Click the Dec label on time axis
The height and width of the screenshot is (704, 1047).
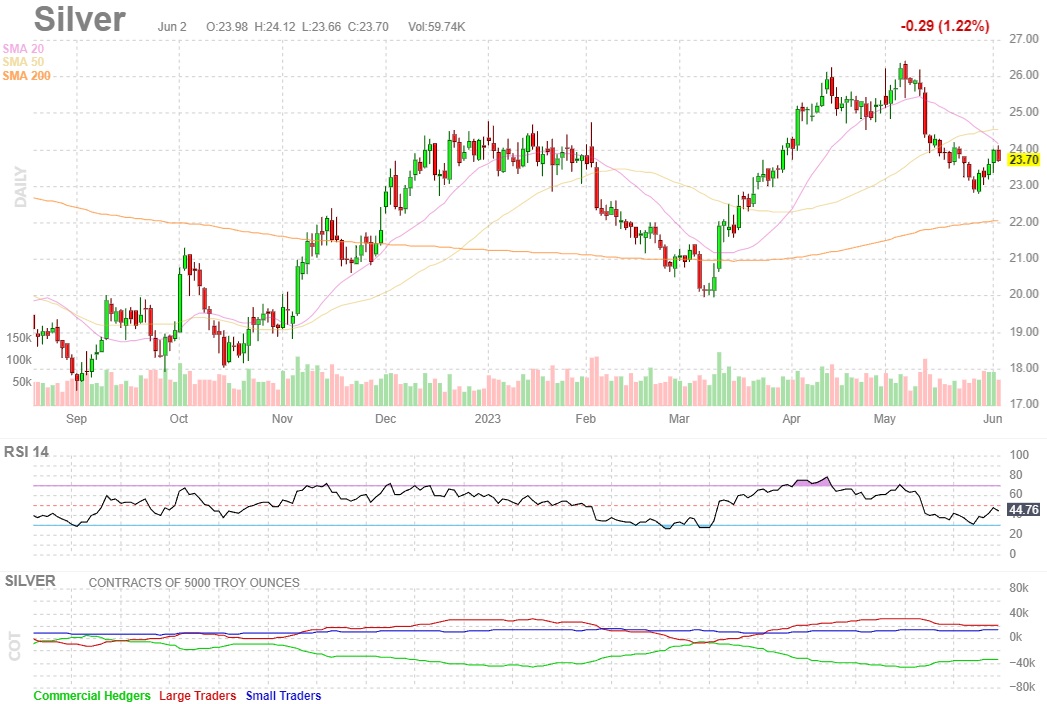pyautogui.click(x=385, y=419)
